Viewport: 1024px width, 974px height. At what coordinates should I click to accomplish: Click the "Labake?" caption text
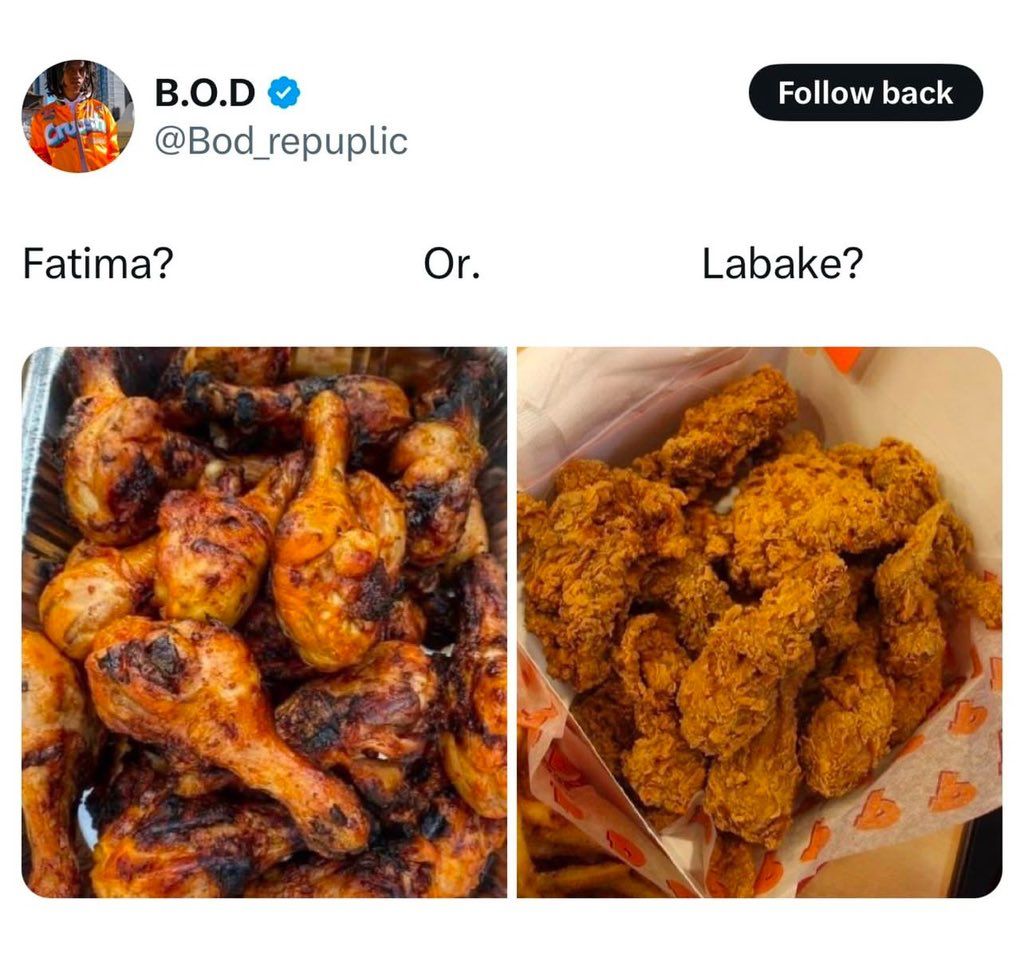click(782, 264)
